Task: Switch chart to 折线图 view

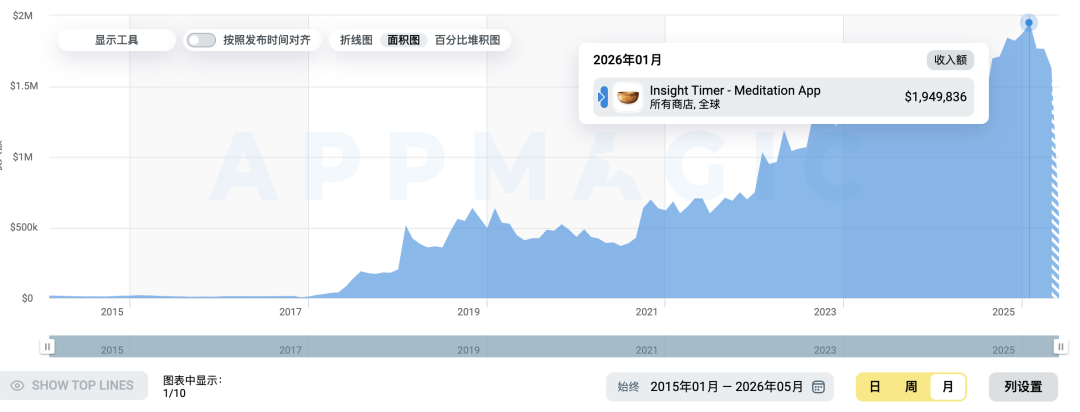Action: (356, 40)
